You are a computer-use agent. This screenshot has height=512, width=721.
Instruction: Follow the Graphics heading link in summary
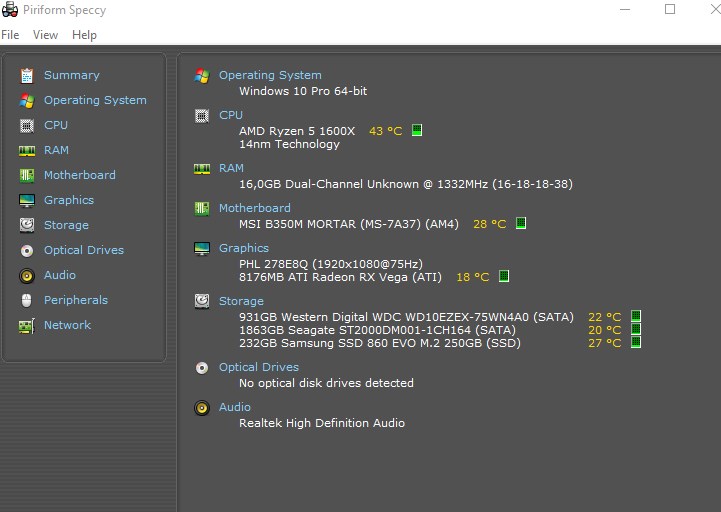click(x=244, y=248)
